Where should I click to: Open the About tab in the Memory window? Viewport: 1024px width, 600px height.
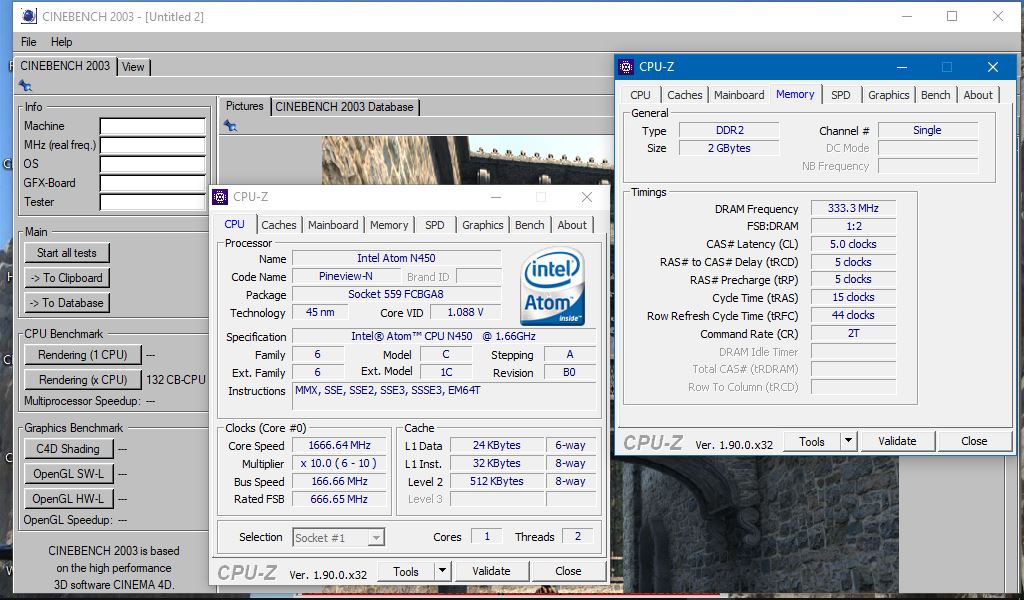pos(978,95)
